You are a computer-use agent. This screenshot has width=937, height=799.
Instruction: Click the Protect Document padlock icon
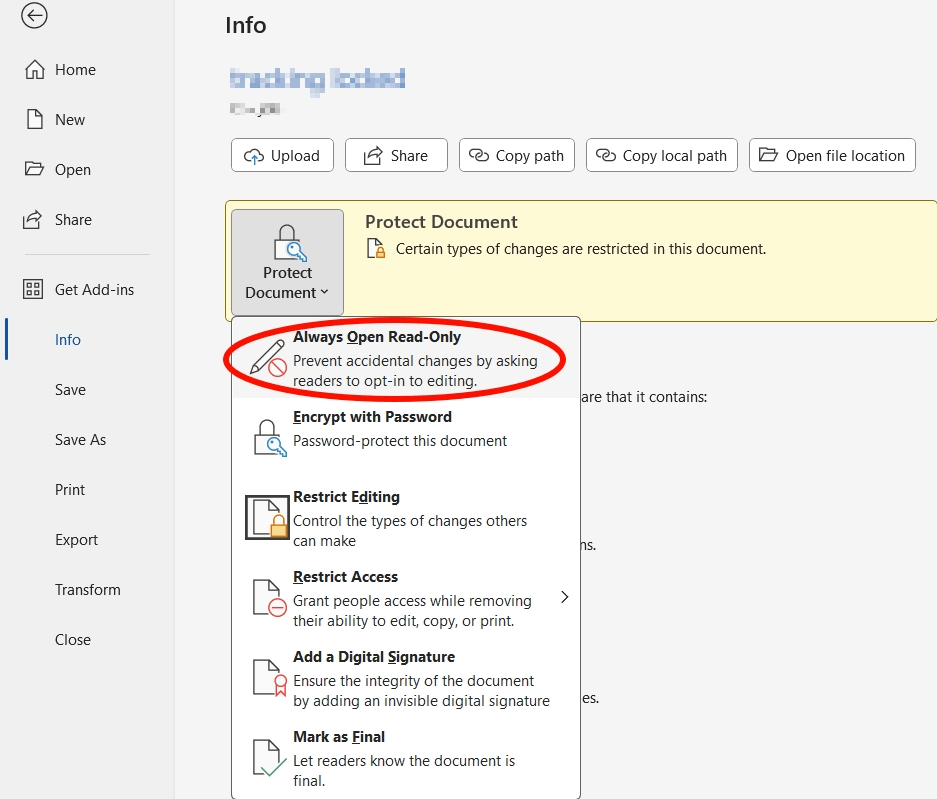point(287,243)
